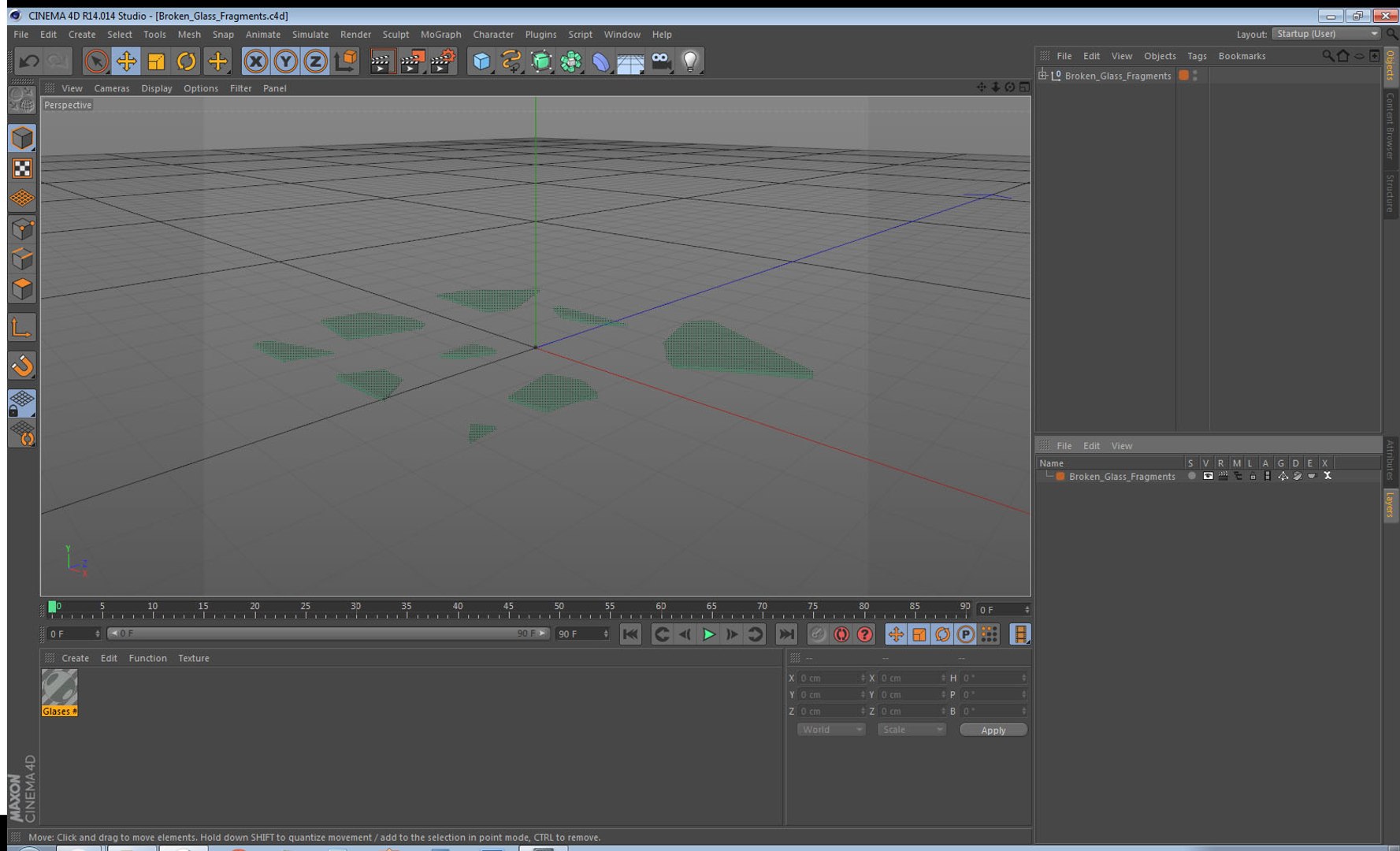Switch to Model mode
The height and width of the screenshot is (851, 1400).
point(22,138)
